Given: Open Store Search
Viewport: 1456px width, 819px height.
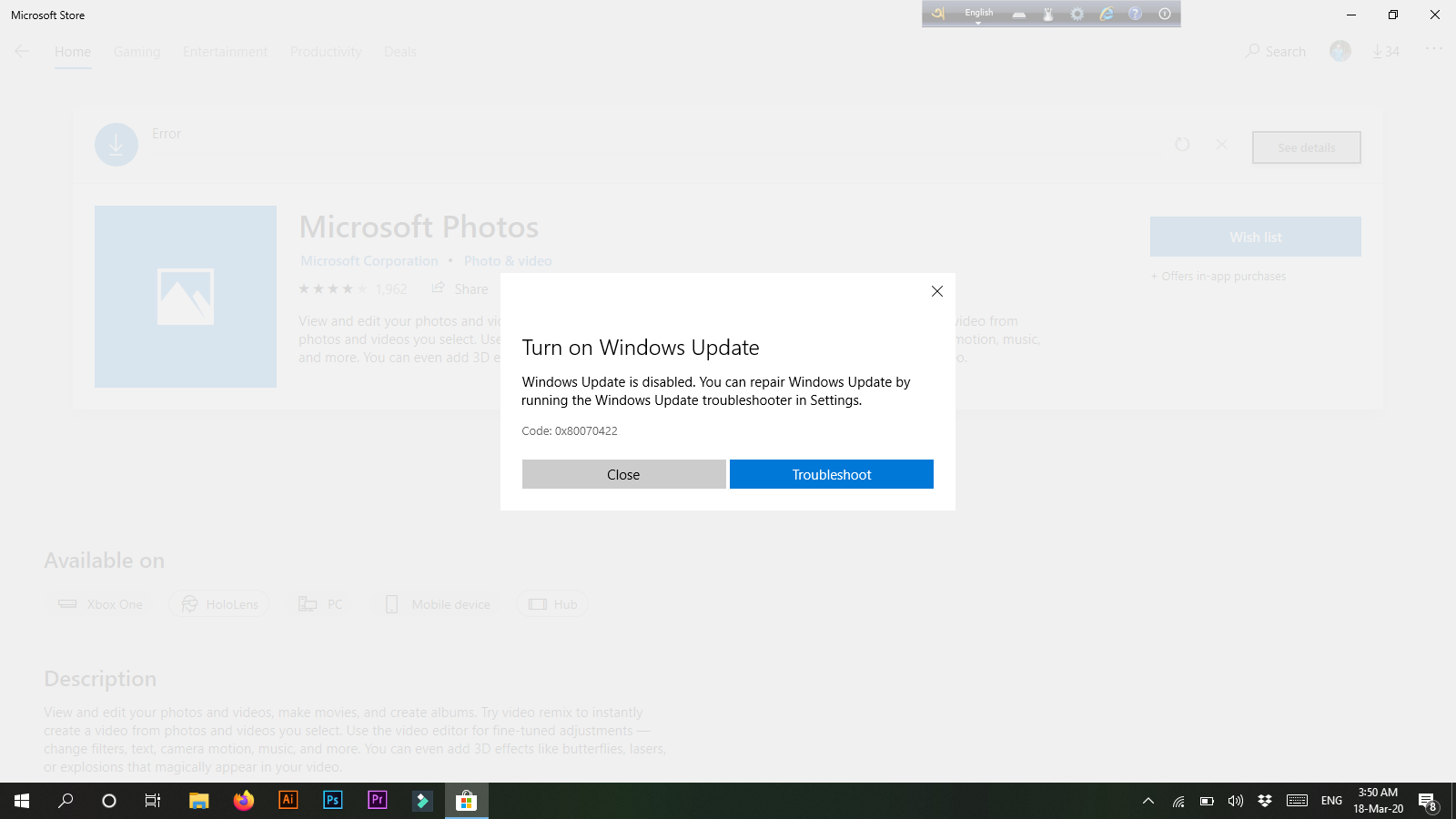Looking at the screenshot, I should 1276,52.
